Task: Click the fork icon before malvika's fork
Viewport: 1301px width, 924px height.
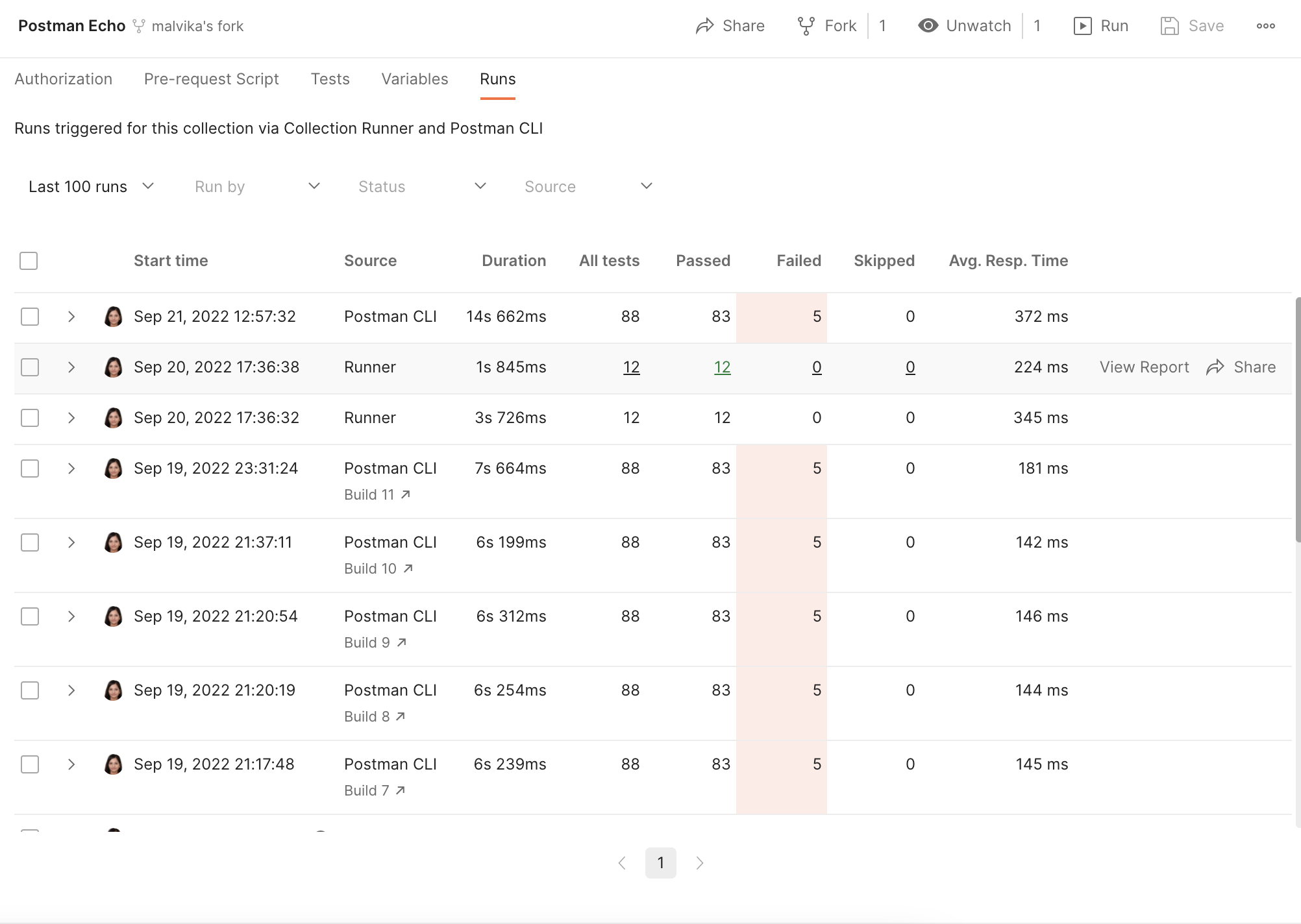Action: tap(138, 25)
